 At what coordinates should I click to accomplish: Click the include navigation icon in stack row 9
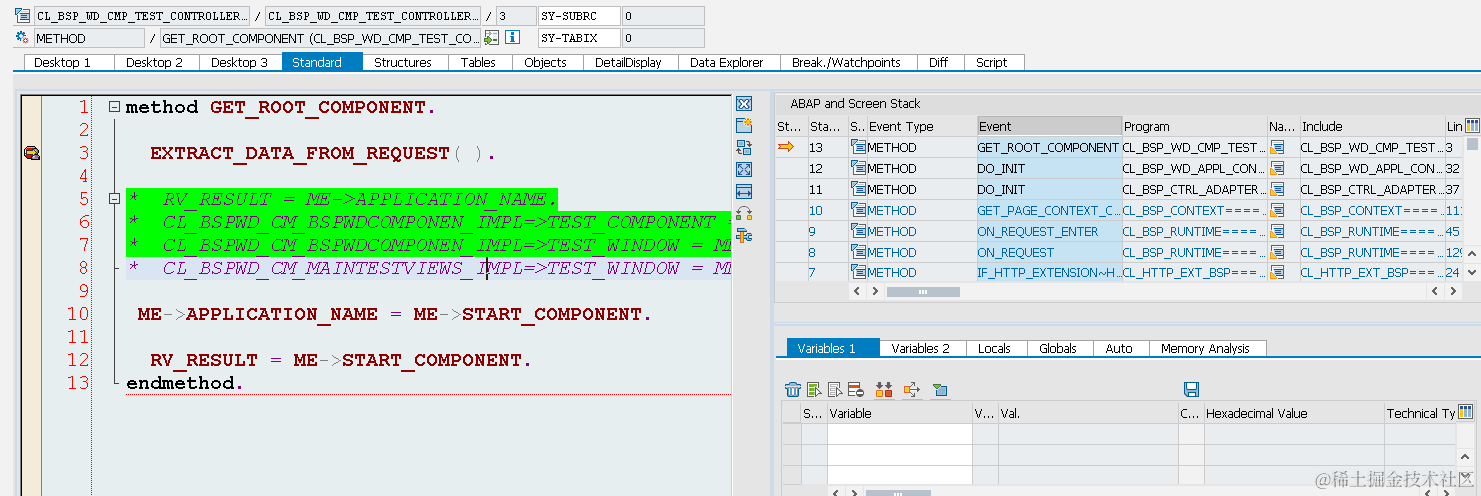pos(1277,231)
